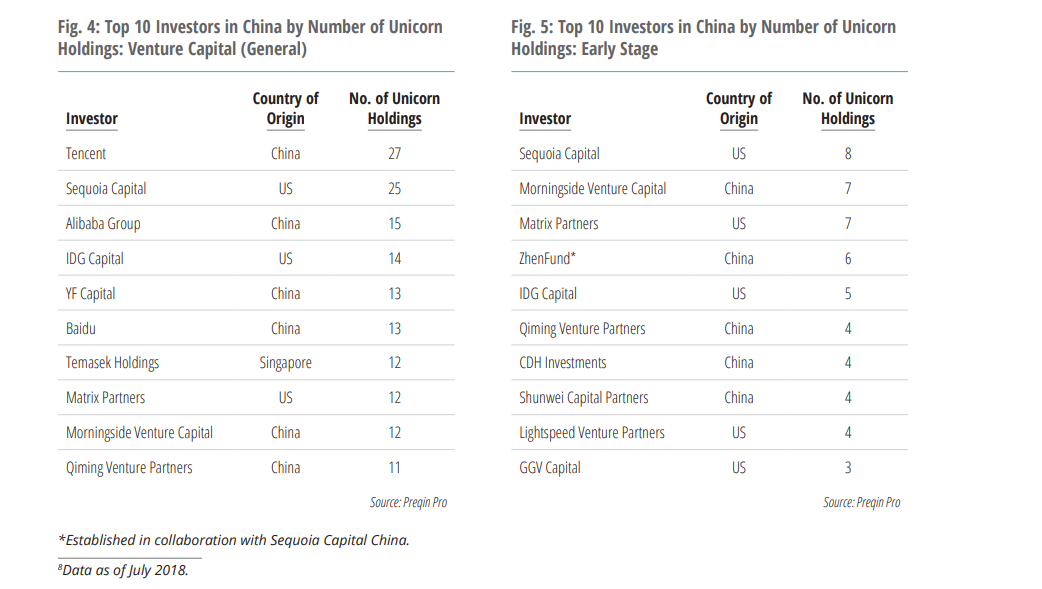This screenshot has width=1042, height=589.
Task: Click Country of Origin header in Fig. 5
Action: tap(739, 108)
